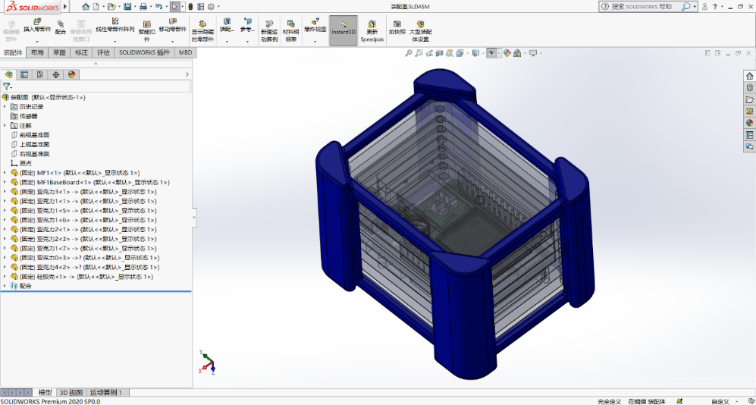
Task: Expand the MF1<1> component node
Action: pos(5,173)
